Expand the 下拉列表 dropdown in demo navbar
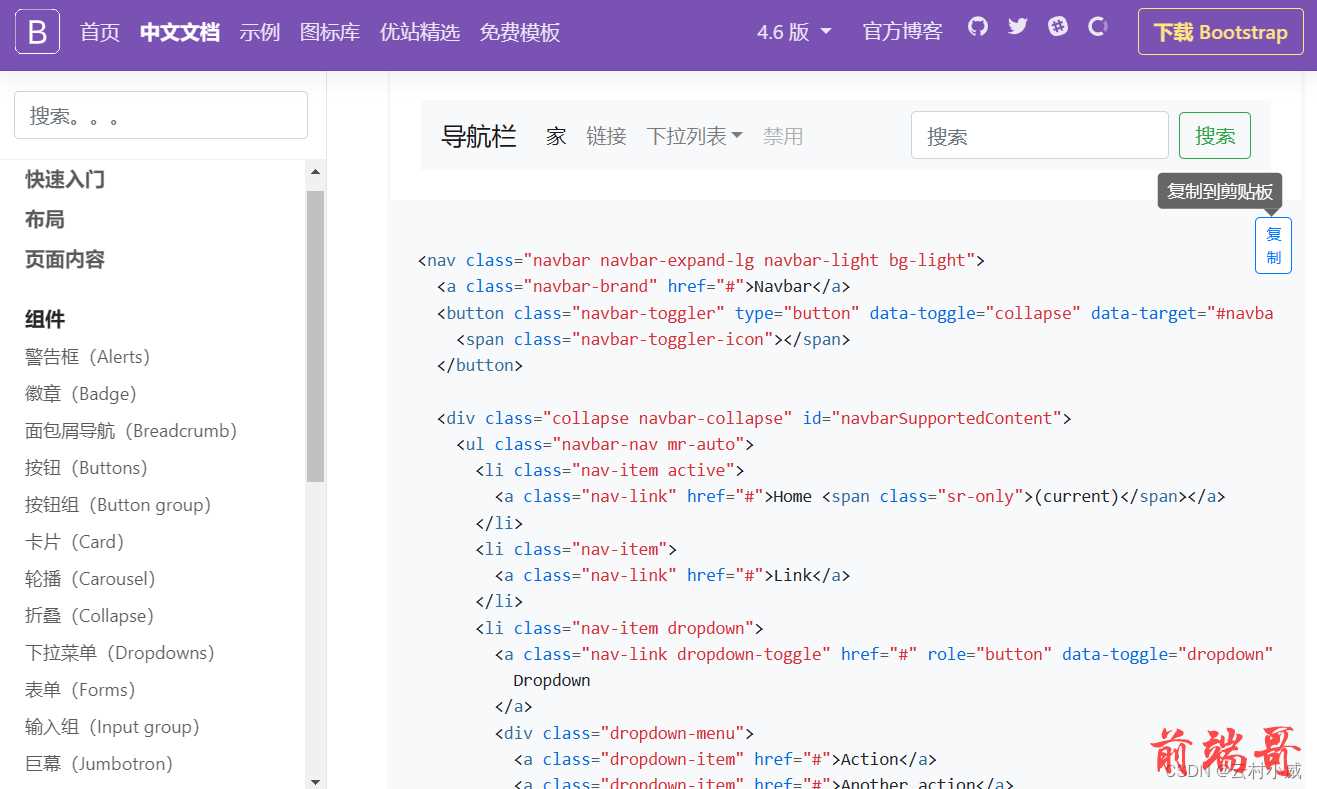The image size is (1317, 789). 694,136
